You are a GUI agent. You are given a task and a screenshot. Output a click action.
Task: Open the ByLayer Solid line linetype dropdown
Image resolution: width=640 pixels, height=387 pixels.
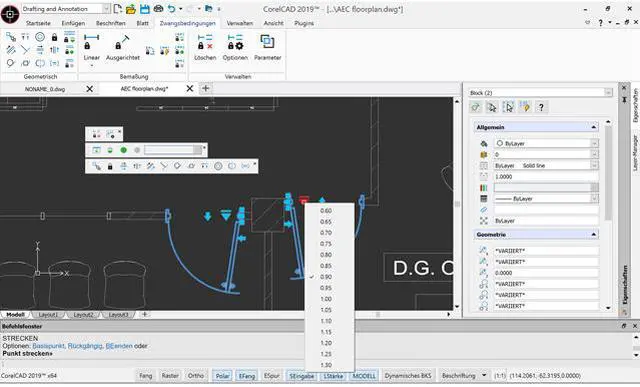[x=594, y=165]
